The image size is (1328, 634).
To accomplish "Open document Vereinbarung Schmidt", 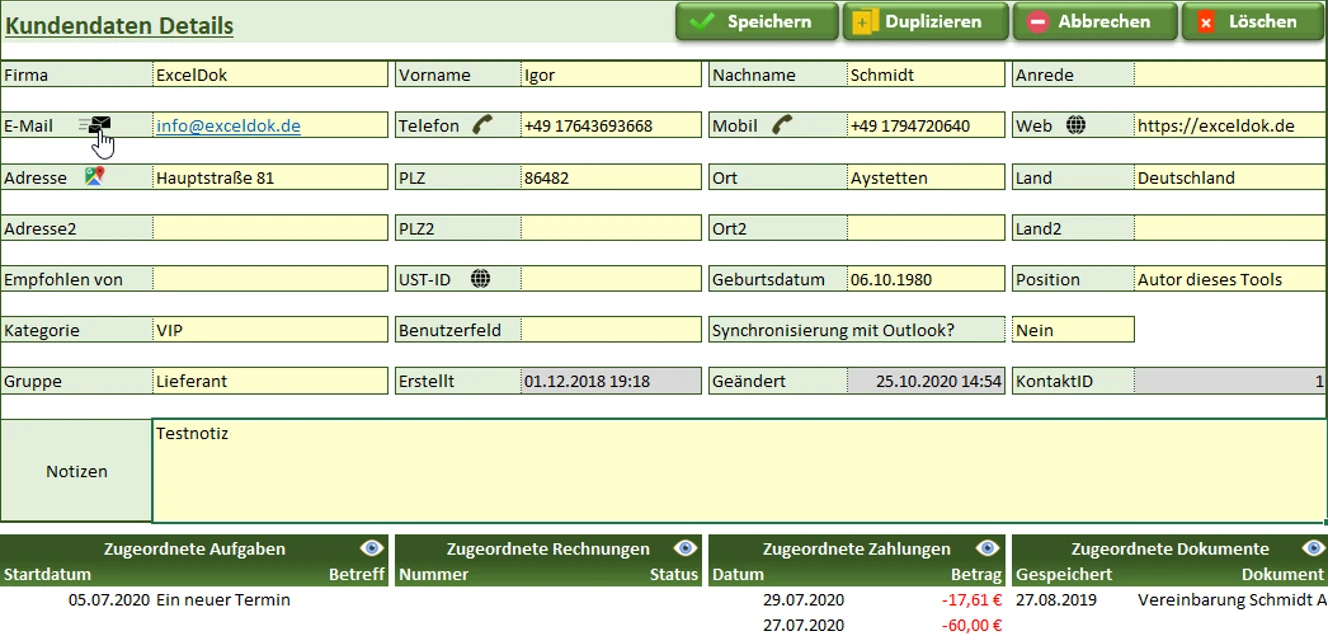I will 1232,600.
